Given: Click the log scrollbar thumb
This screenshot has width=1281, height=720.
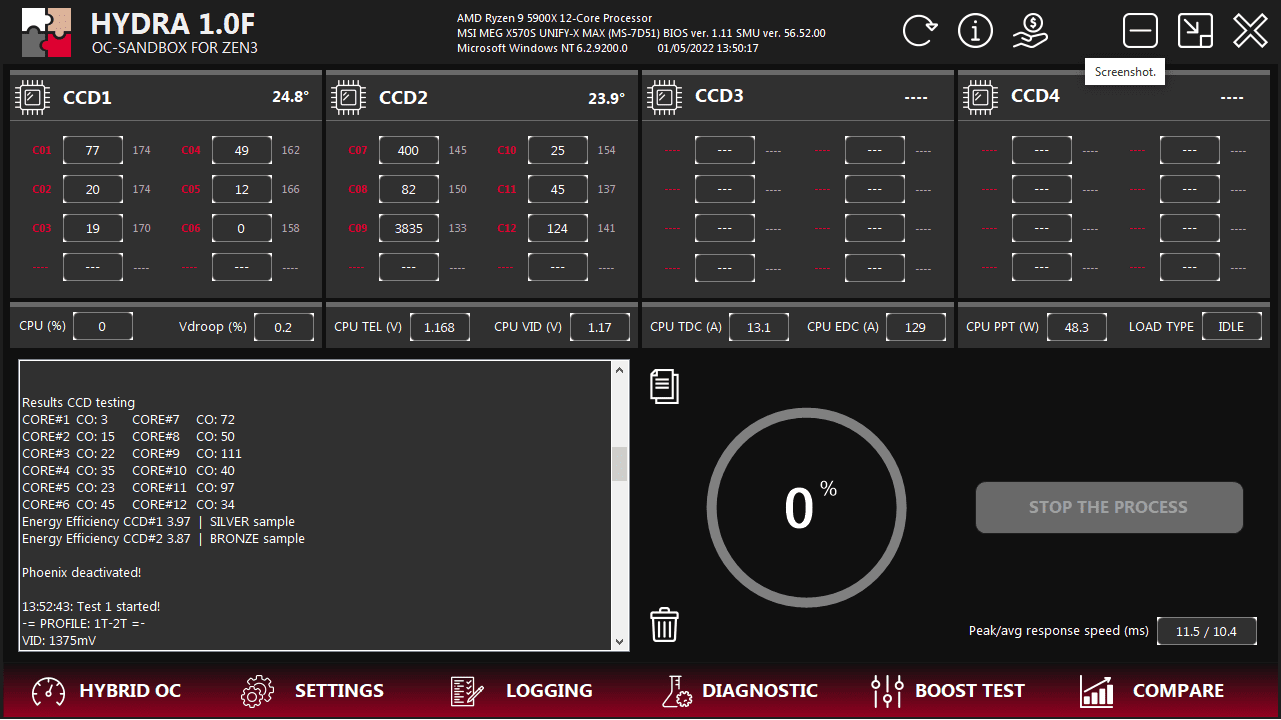Looking at the screenshot, I should point(620,464).
